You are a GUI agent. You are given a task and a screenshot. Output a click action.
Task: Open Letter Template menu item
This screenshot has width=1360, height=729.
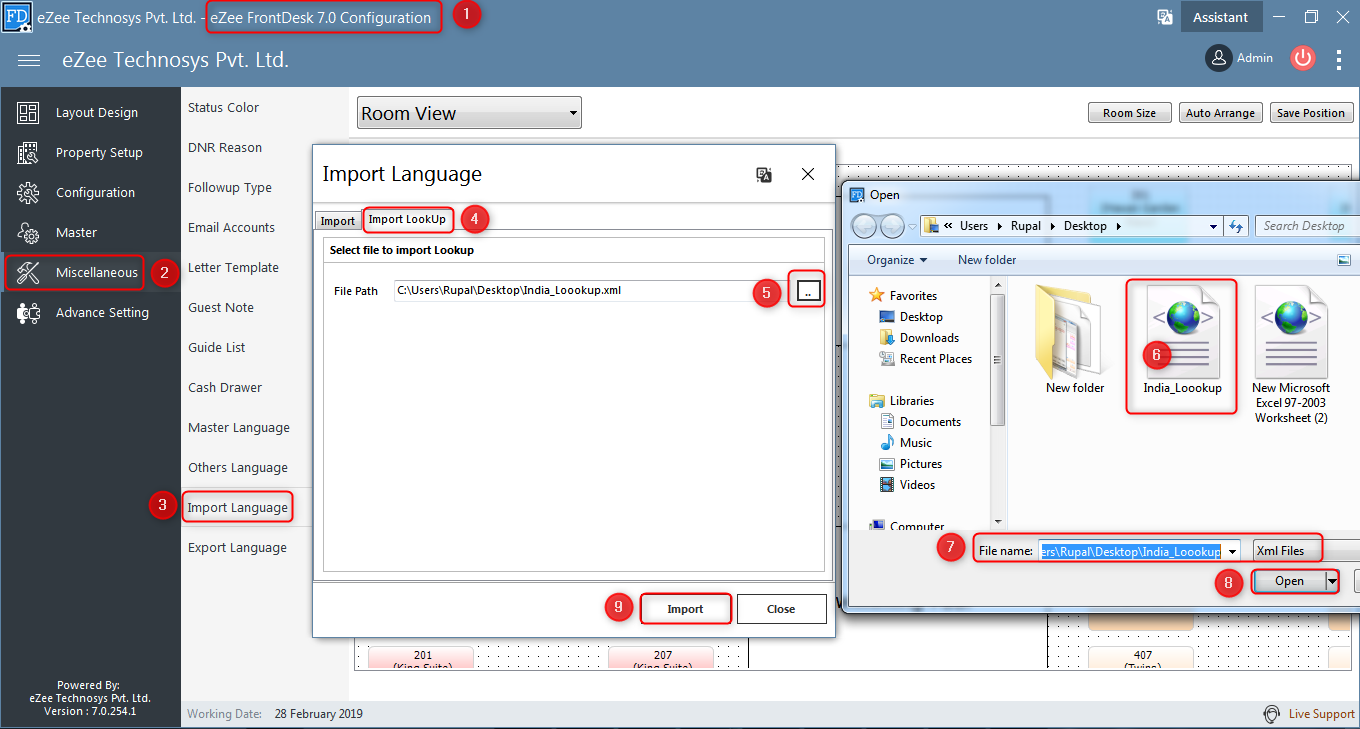click(233, 267)
